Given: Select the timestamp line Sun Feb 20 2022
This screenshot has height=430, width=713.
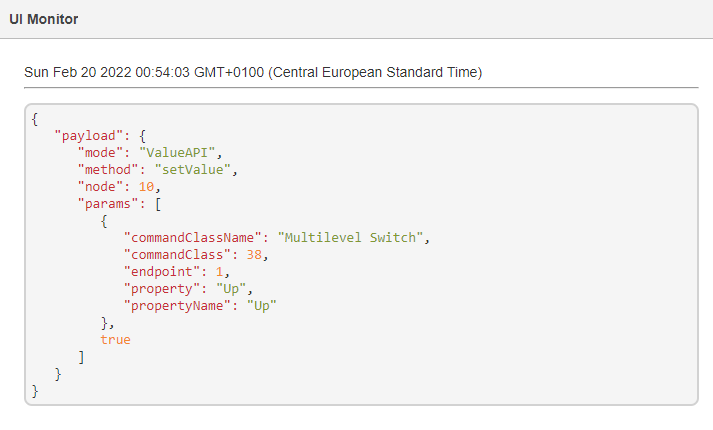Looking at the screenshot, I should coord(253,72).
